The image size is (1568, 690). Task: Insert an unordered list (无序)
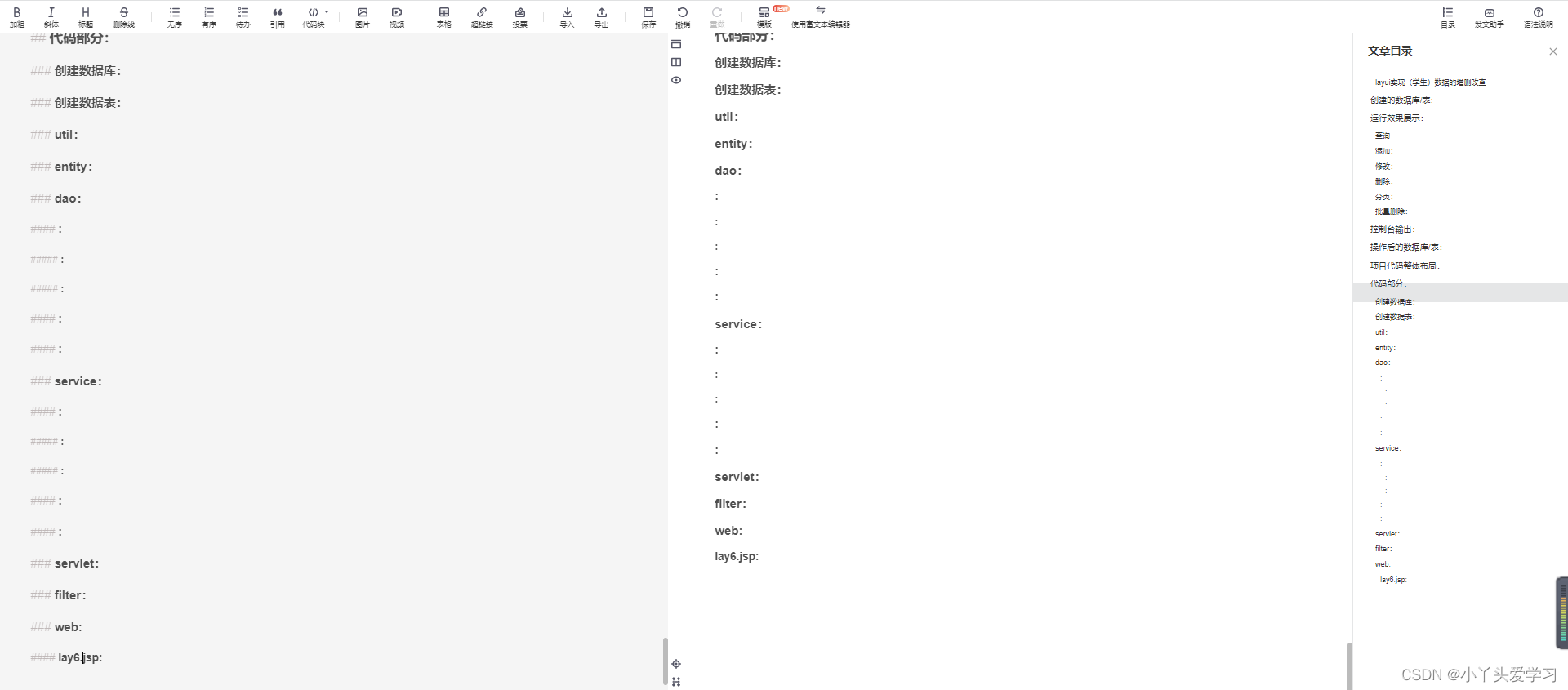(175, 17)
